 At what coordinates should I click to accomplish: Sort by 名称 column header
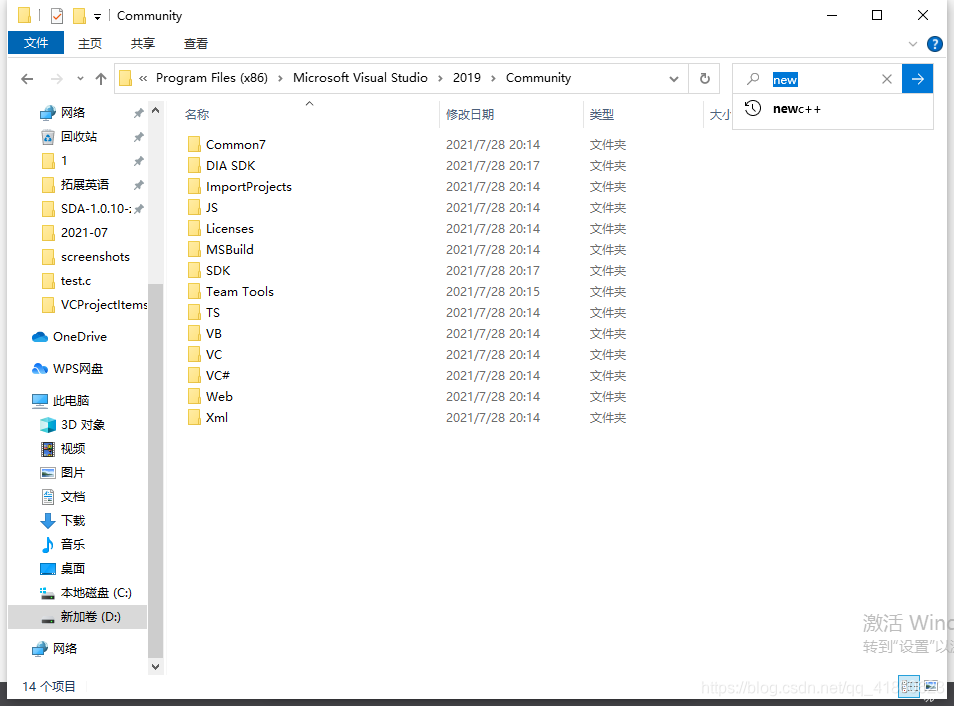point(197,114)
